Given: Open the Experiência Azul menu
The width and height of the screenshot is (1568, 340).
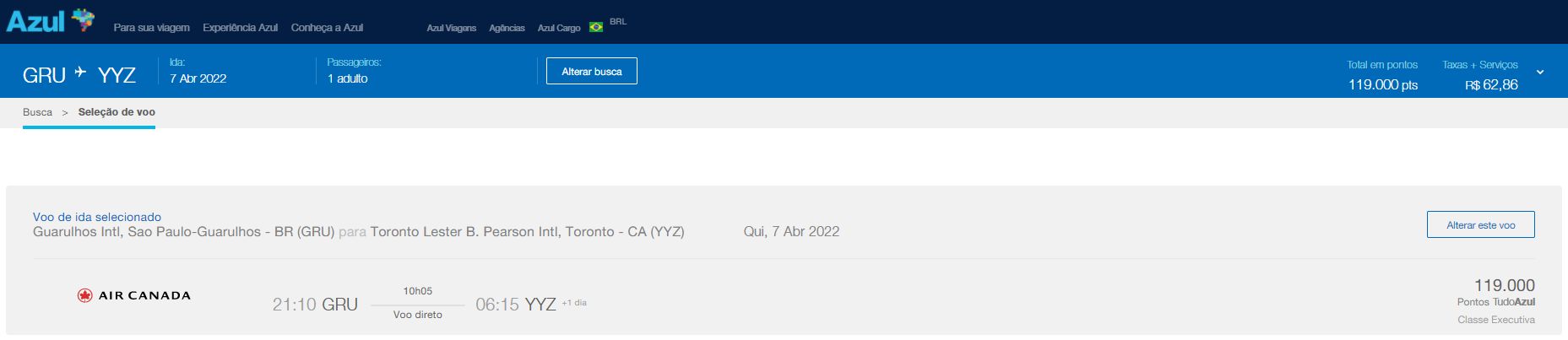Looking at the screenshot, I should [x=241, y=28].
